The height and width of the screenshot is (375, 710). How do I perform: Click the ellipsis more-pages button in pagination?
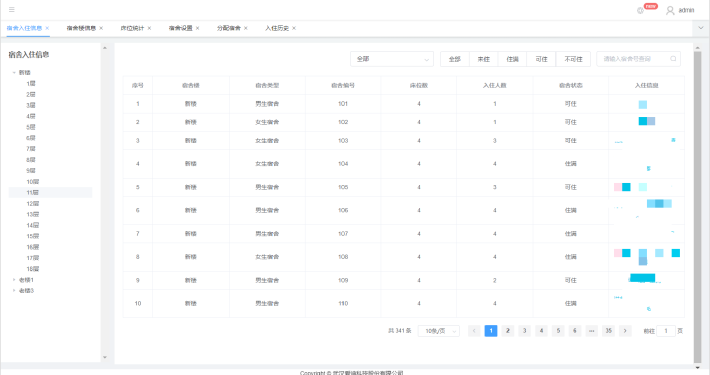click(x=591, y=331)
